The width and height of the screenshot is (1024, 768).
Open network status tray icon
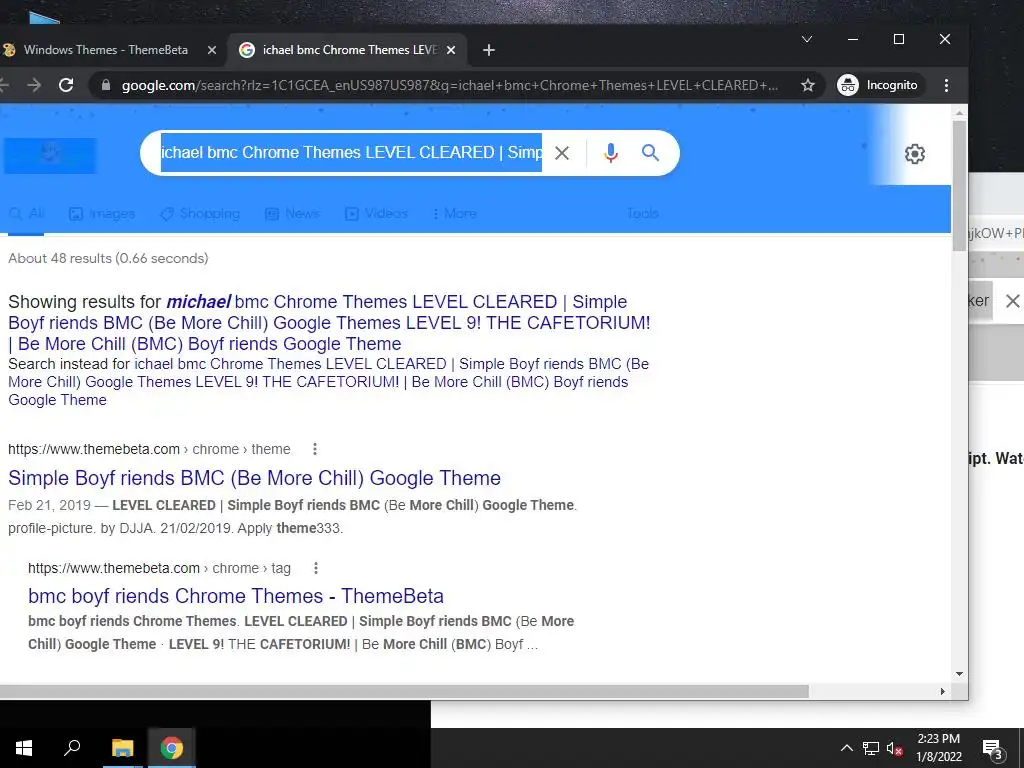pos(871,748)
